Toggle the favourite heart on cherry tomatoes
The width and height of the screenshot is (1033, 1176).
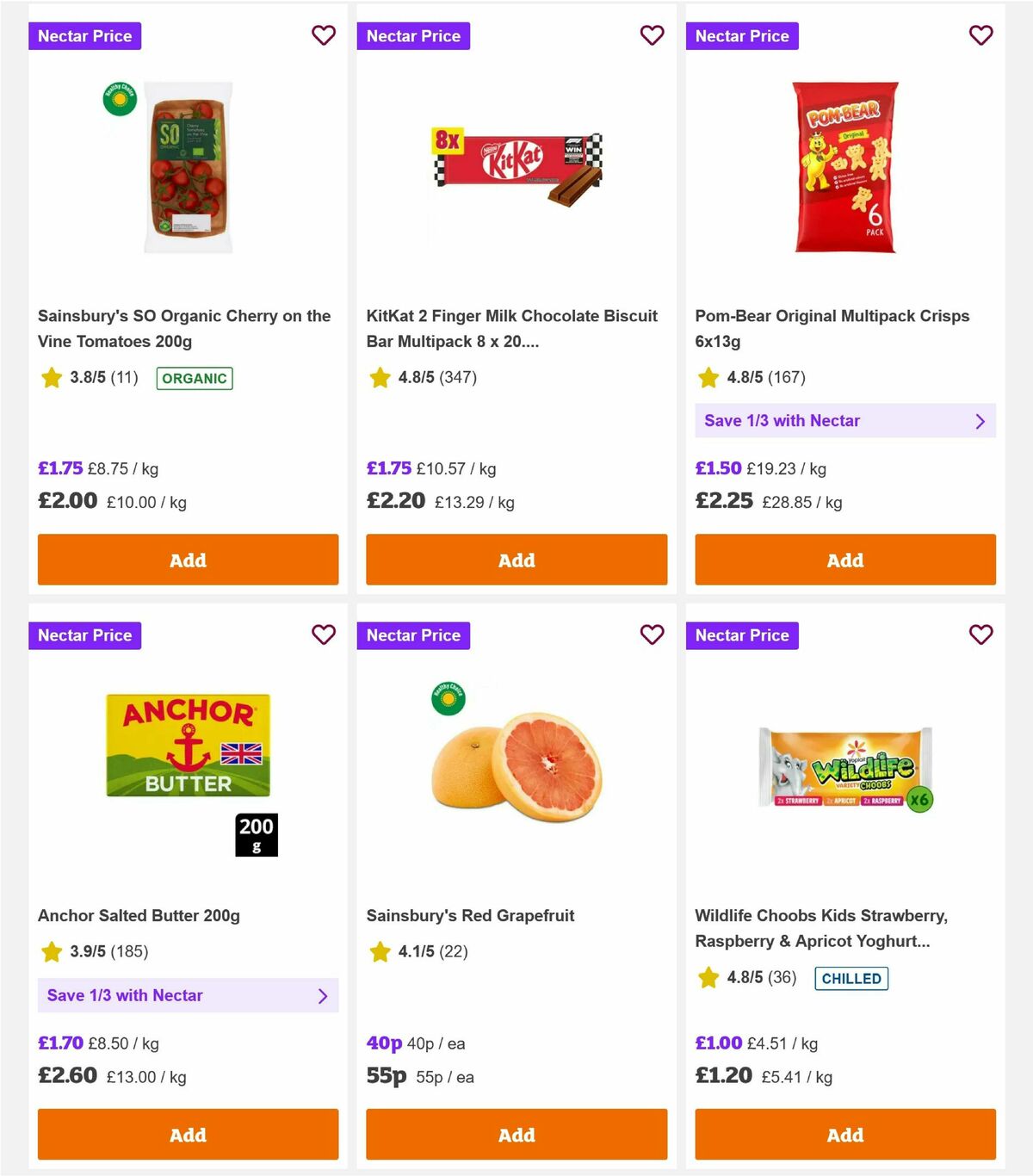[324, 35]
